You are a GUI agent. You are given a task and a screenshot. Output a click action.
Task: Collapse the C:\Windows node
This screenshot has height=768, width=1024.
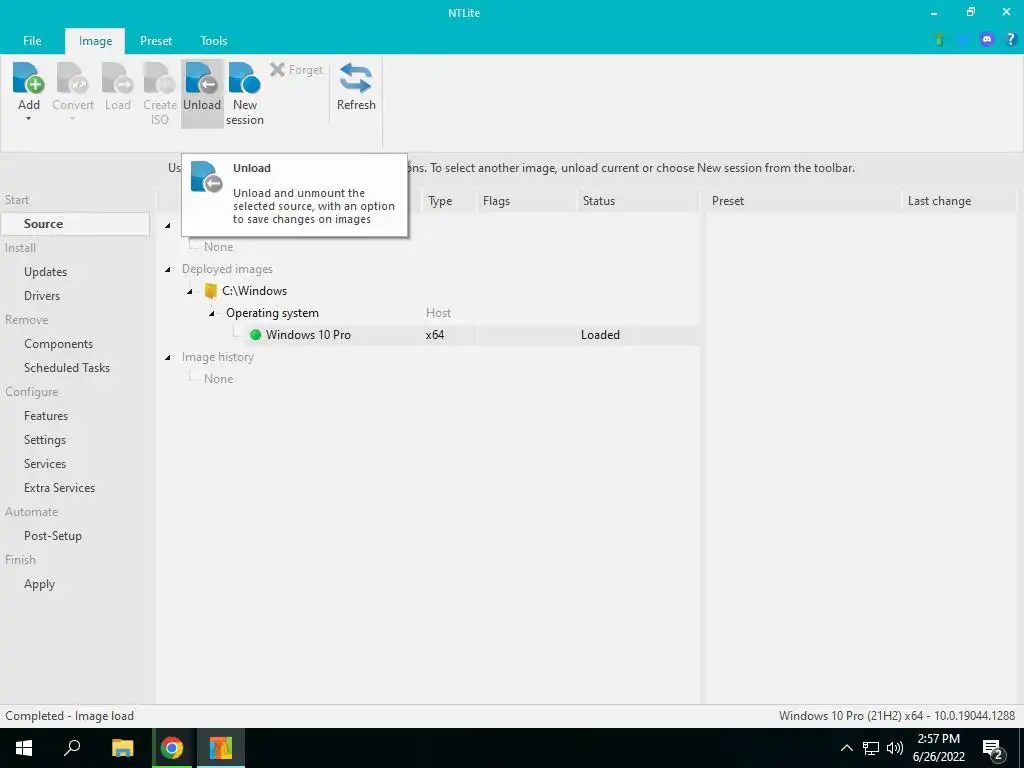tap(190, 291)
